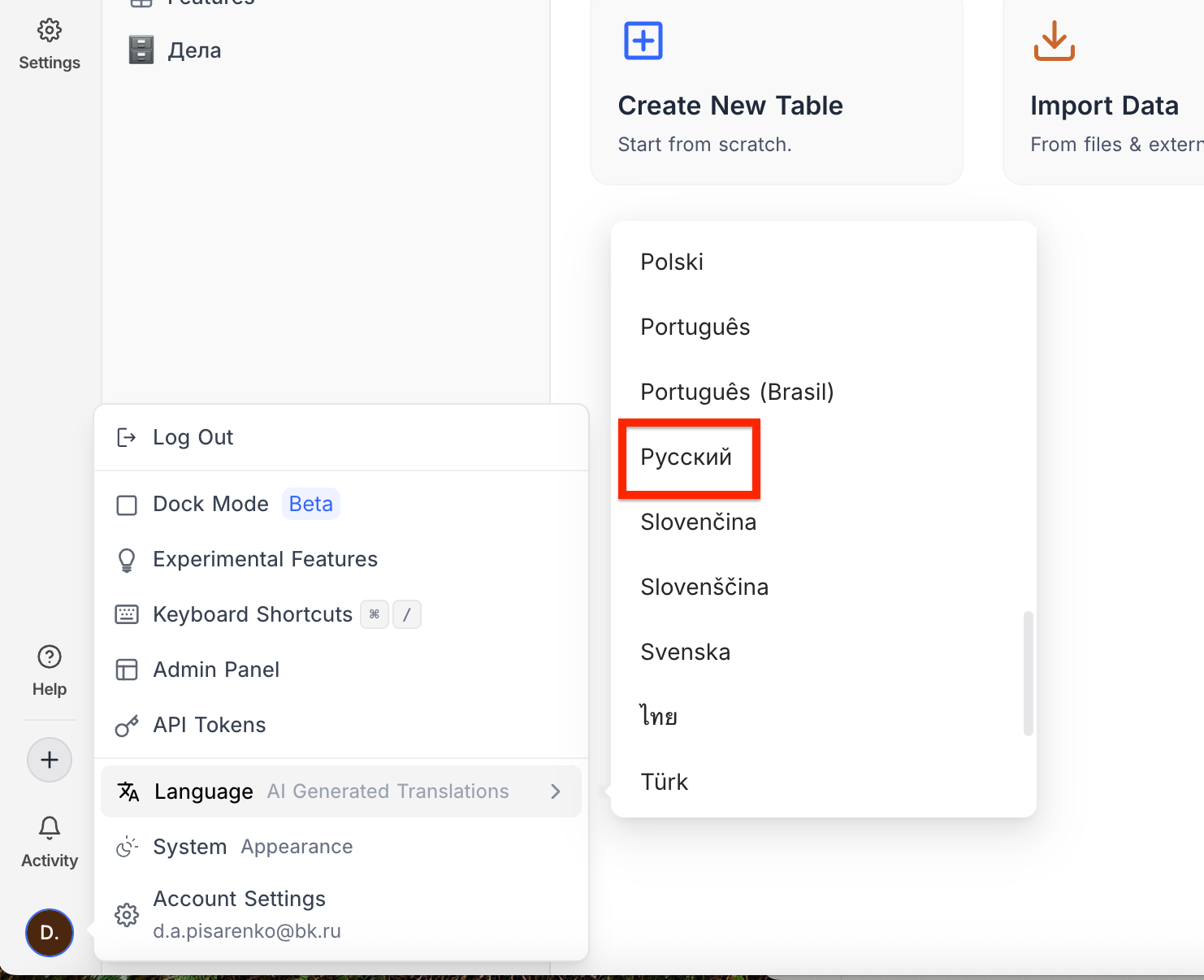Click the Admin Panel layout icon

pyautogui.click(x=127, y=670)
